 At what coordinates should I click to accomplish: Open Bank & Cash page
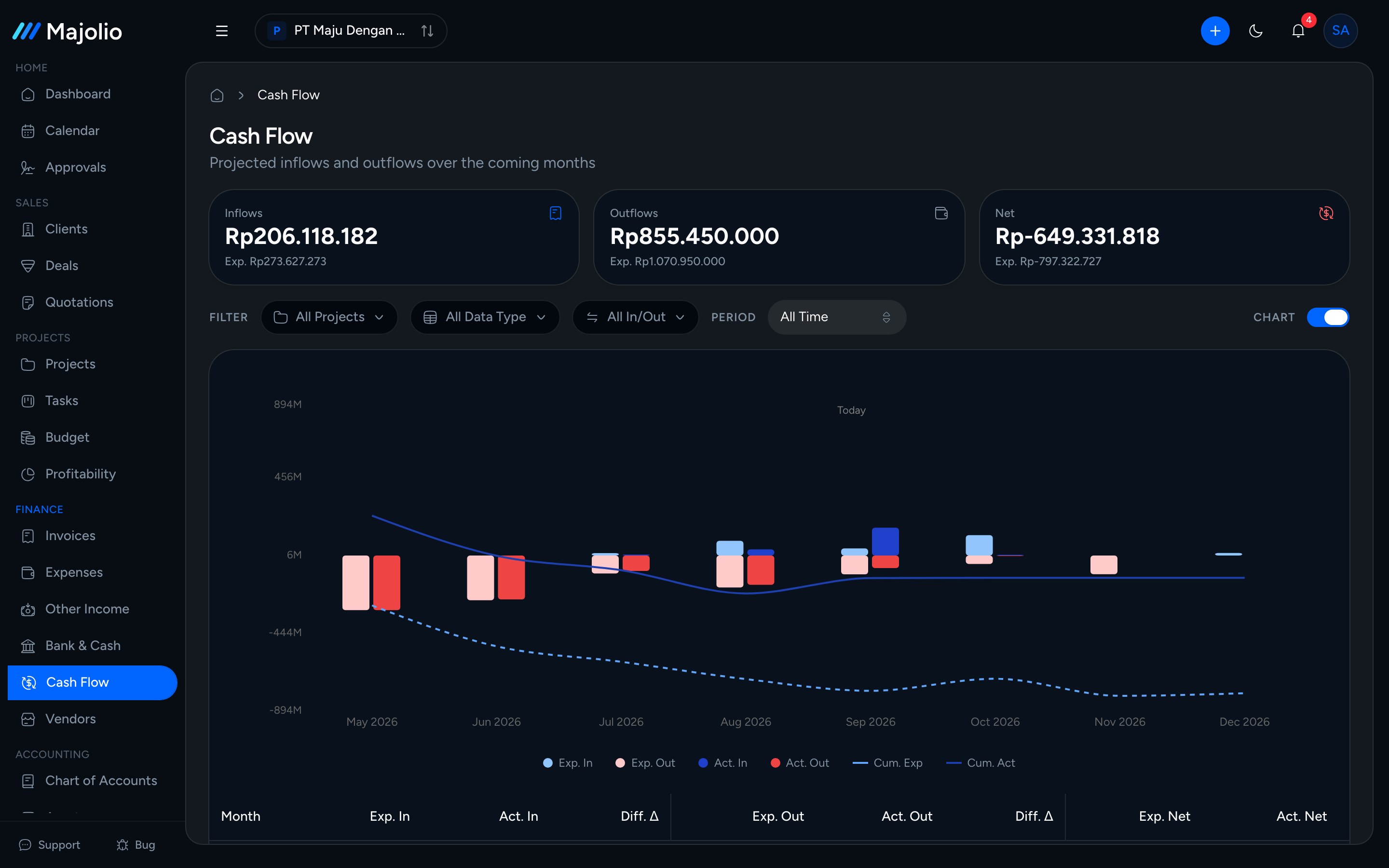(93, 646)
